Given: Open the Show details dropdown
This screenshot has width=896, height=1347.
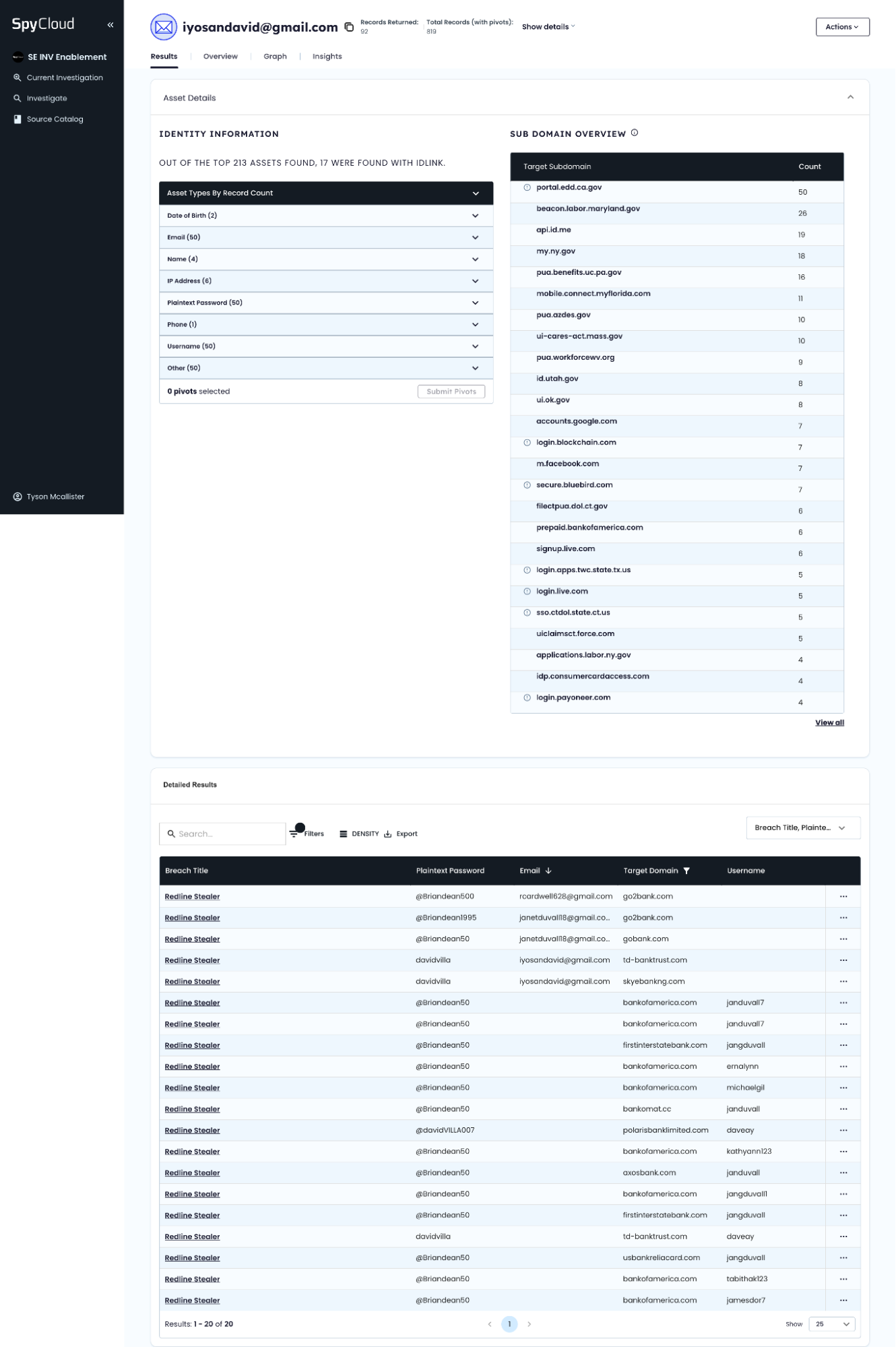Looking at the screenshot, I should tap(548, 27).
